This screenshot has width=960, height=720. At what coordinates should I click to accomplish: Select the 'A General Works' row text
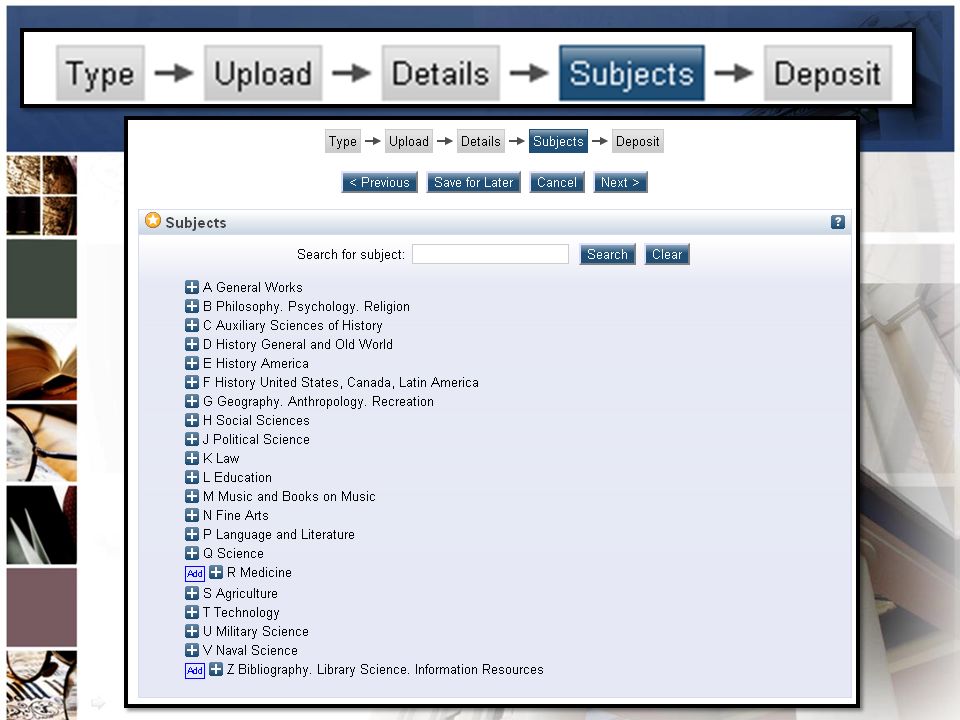253,288
